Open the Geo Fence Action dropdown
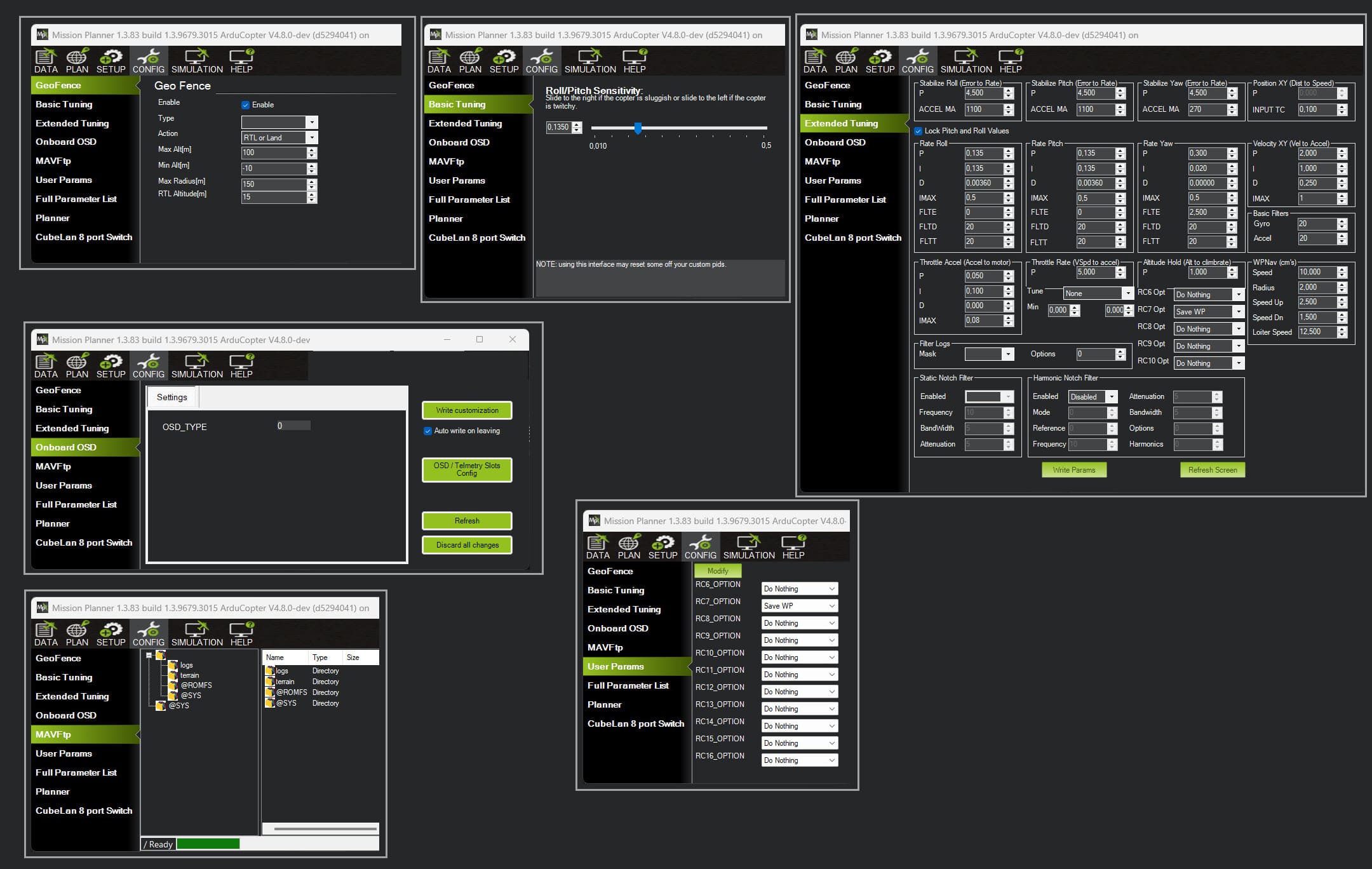 pyautogui.click(x=279, y=138)
